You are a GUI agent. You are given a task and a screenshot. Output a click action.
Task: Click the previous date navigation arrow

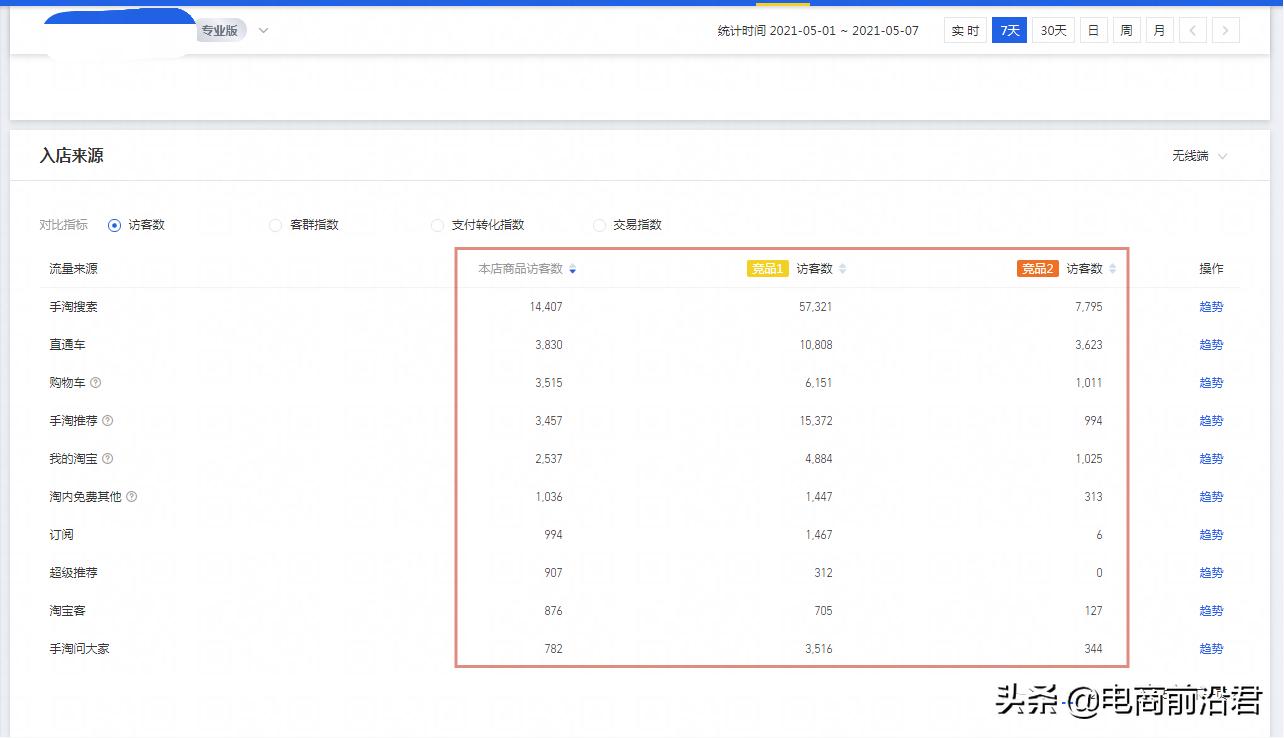(x=1193, y=30)
